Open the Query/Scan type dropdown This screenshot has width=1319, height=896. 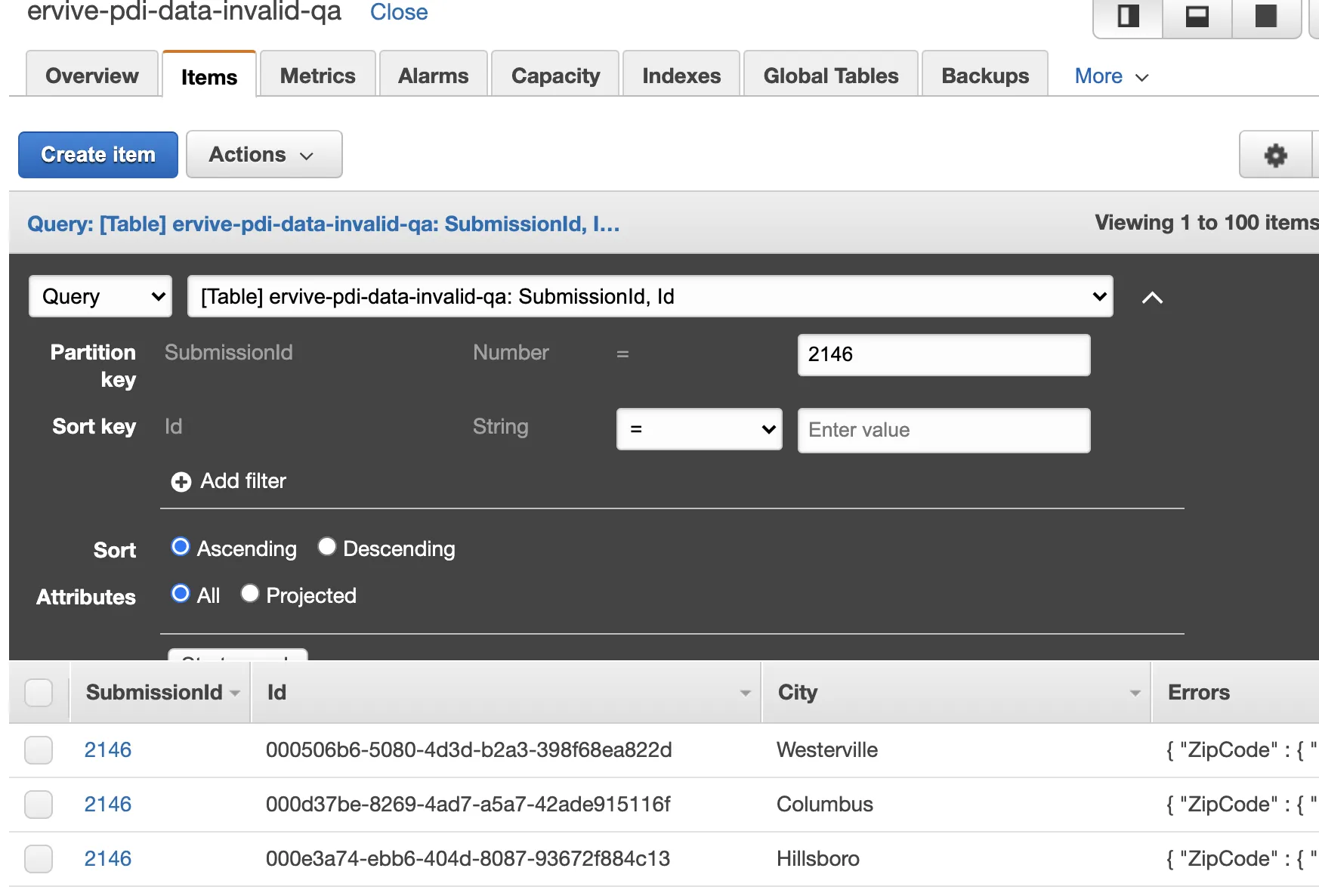[100, 296]
